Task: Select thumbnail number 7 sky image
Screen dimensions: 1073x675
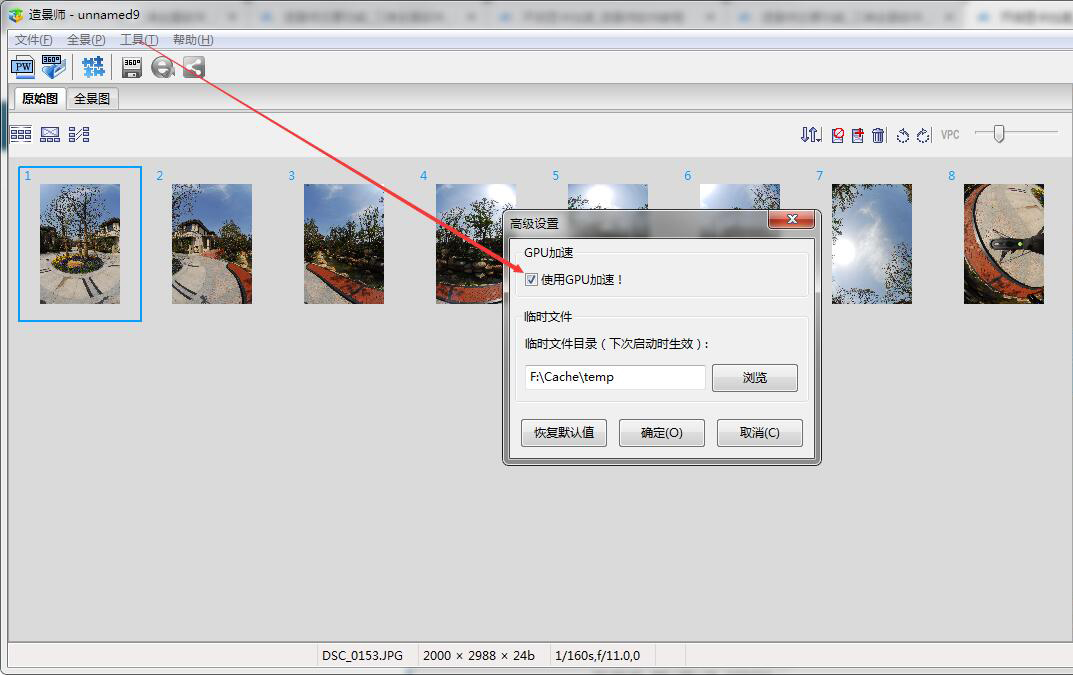Action: [x=871, y=244]
